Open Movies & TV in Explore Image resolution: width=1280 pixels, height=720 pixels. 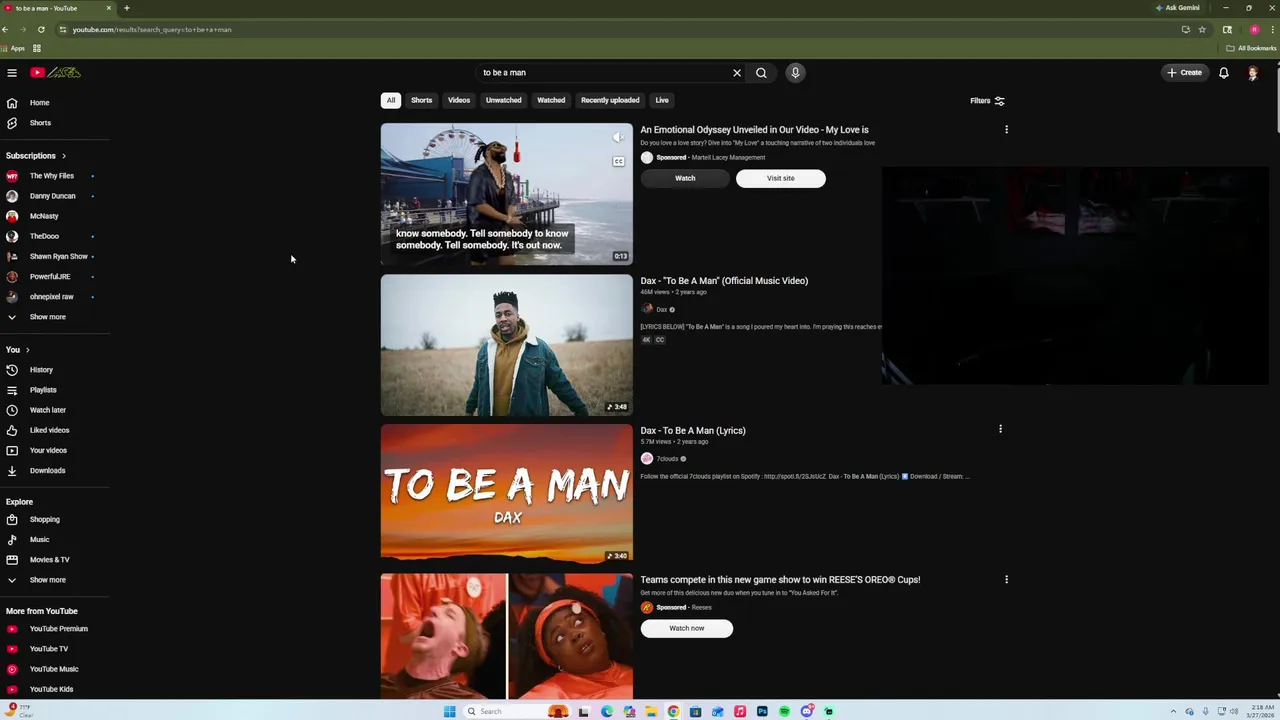click(x=49, y=559)
